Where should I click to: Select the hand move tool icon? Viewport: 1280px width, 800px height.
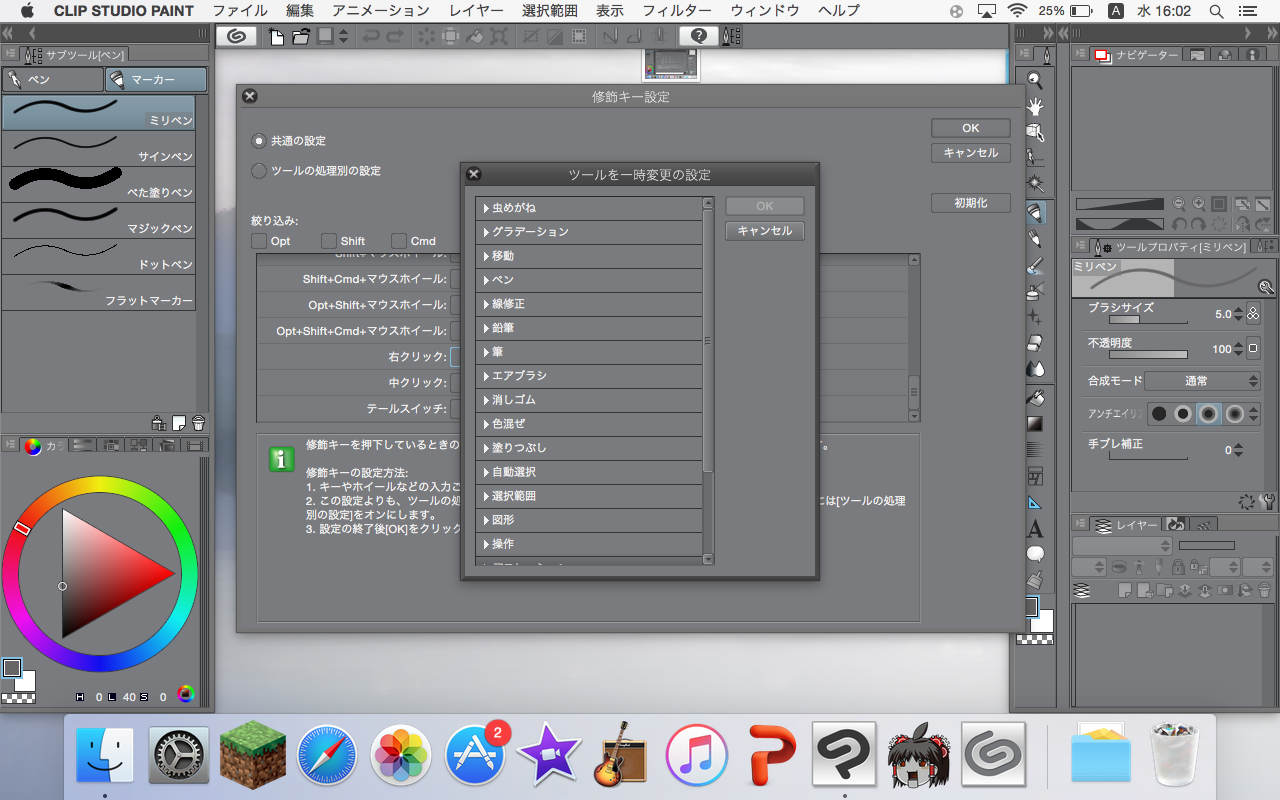click(1035, 107)
